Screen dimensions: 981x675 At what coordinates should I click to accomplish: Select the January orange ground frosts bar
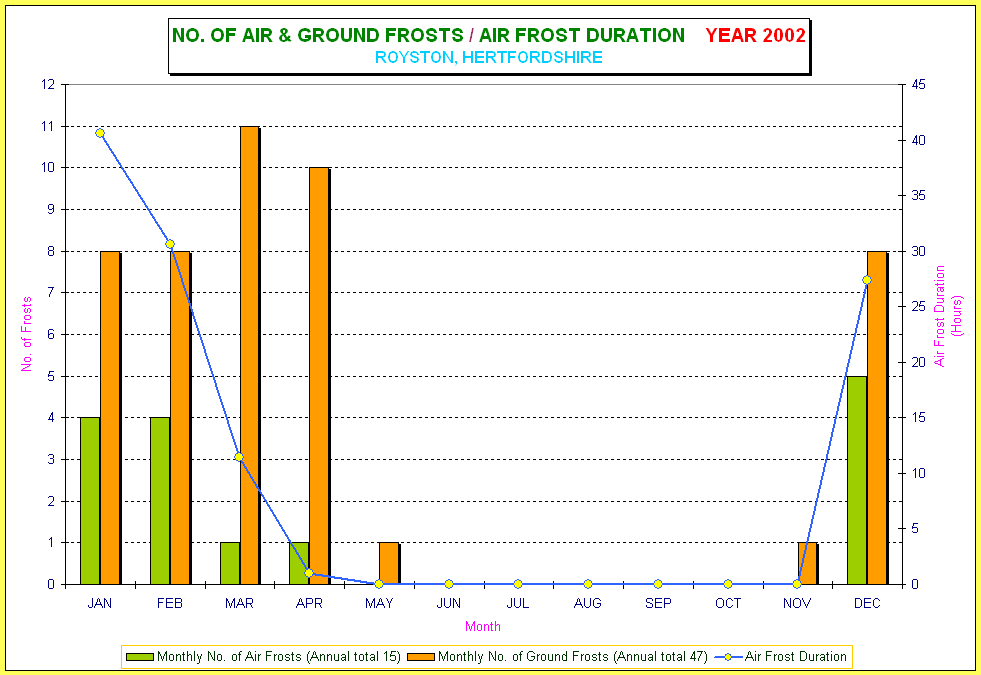(x=110, y=418)
